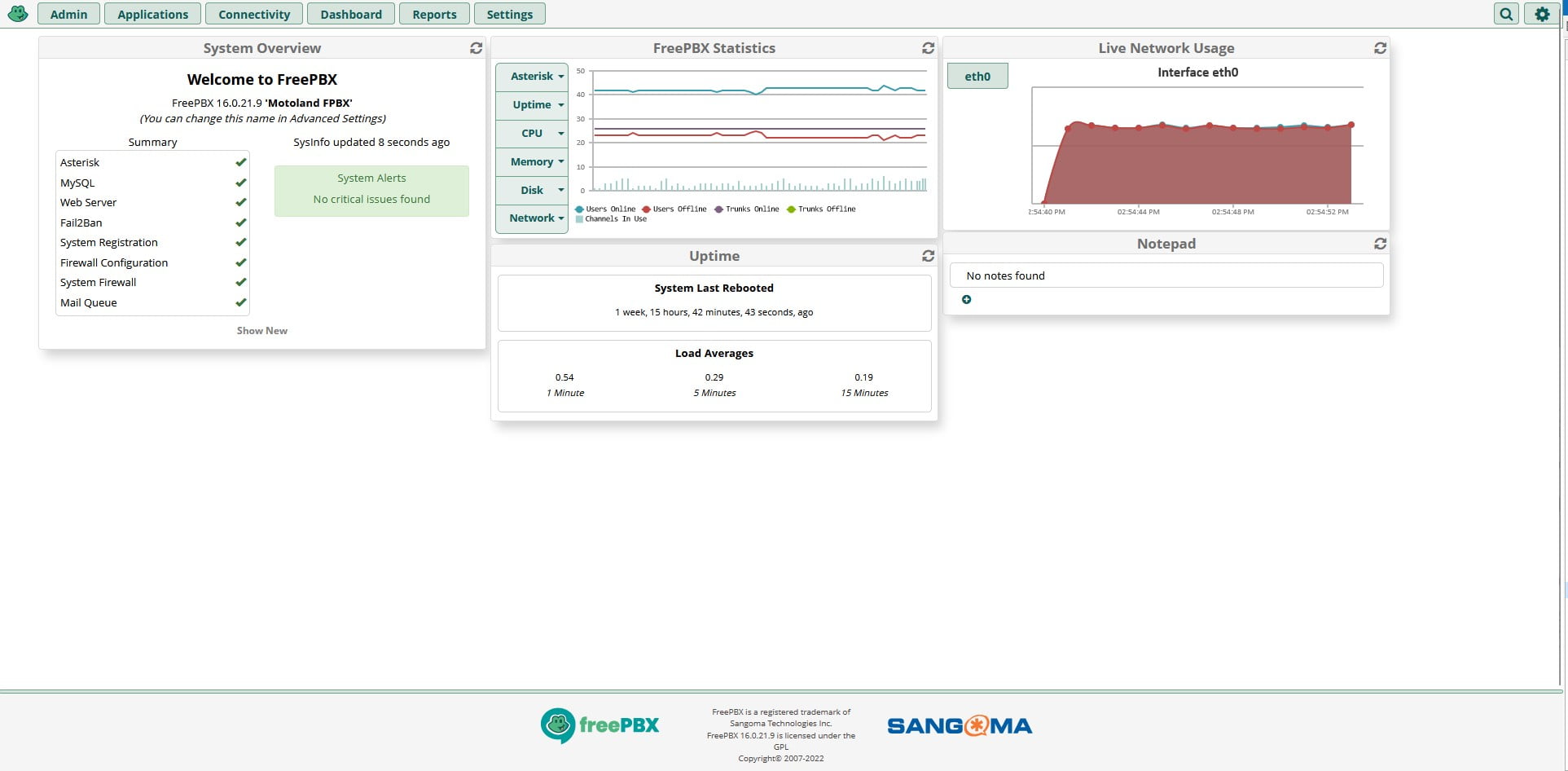Select the eth0 interface button
Image resolution: width=1568 pixels, height=771 pixels.
(977, 76)
